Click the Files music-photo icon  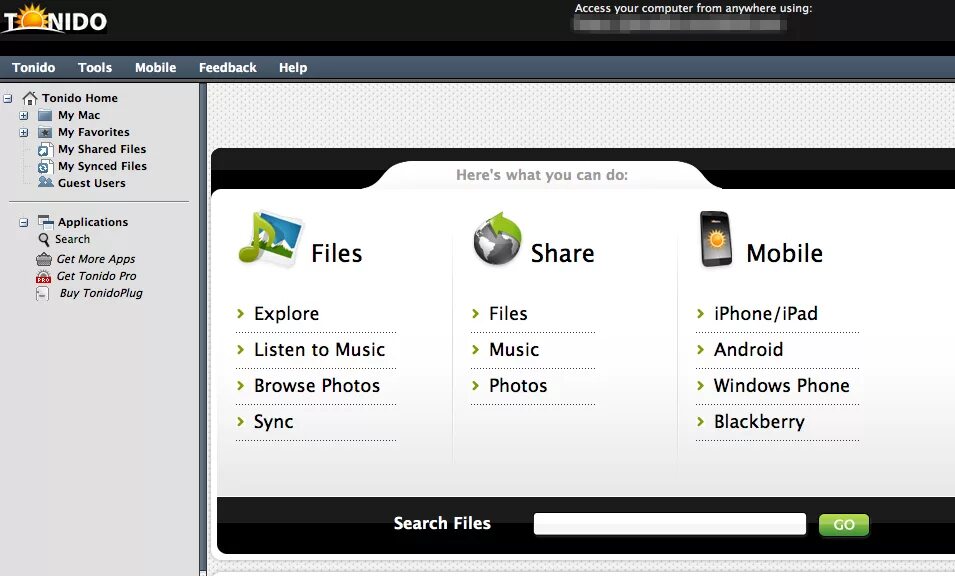pyautogui.click(x=270, y=238)
